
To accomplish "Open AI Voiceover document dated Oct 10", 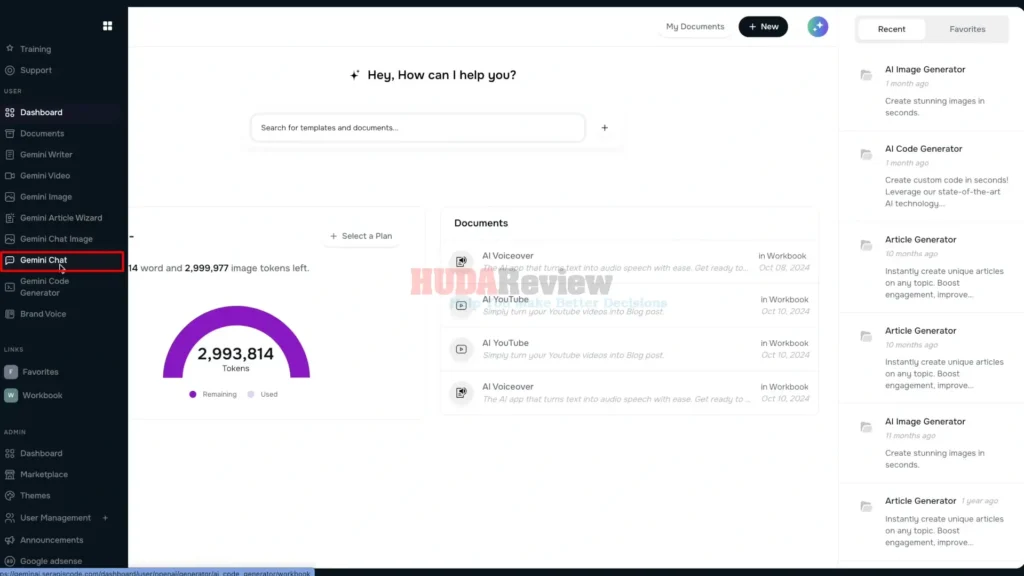I will click(630, 392).
